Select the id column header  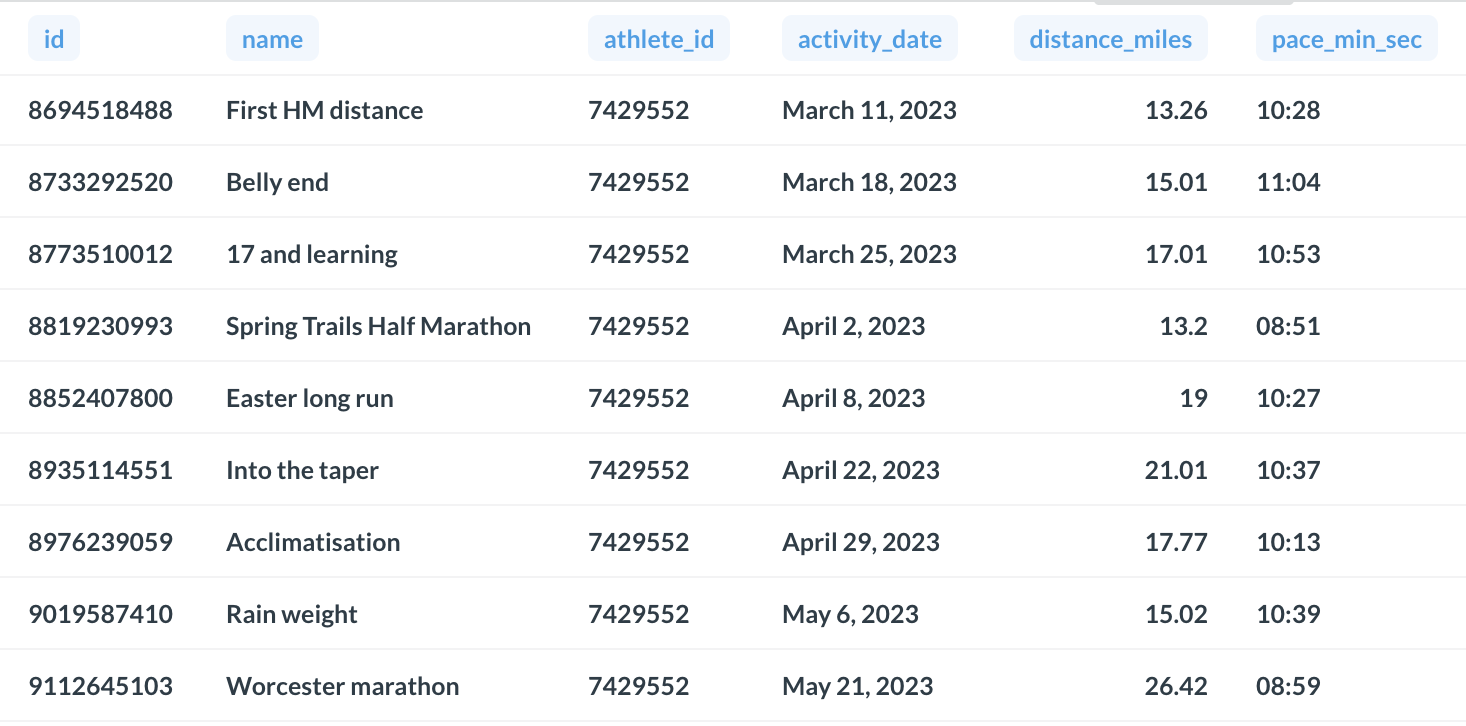pyautogui.click(x=53, y=38)
